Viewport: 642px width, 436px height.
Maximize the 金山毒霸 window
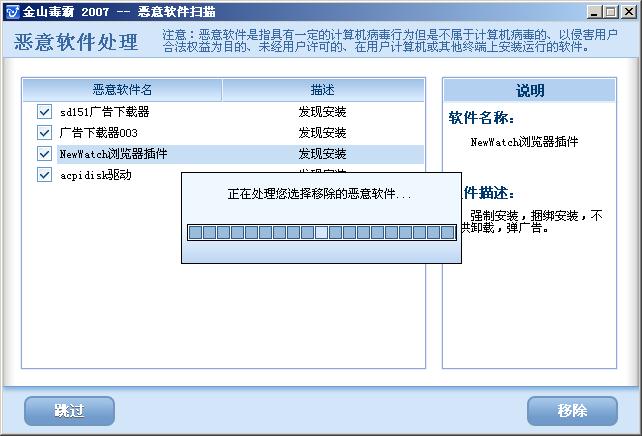pos(610,11)
